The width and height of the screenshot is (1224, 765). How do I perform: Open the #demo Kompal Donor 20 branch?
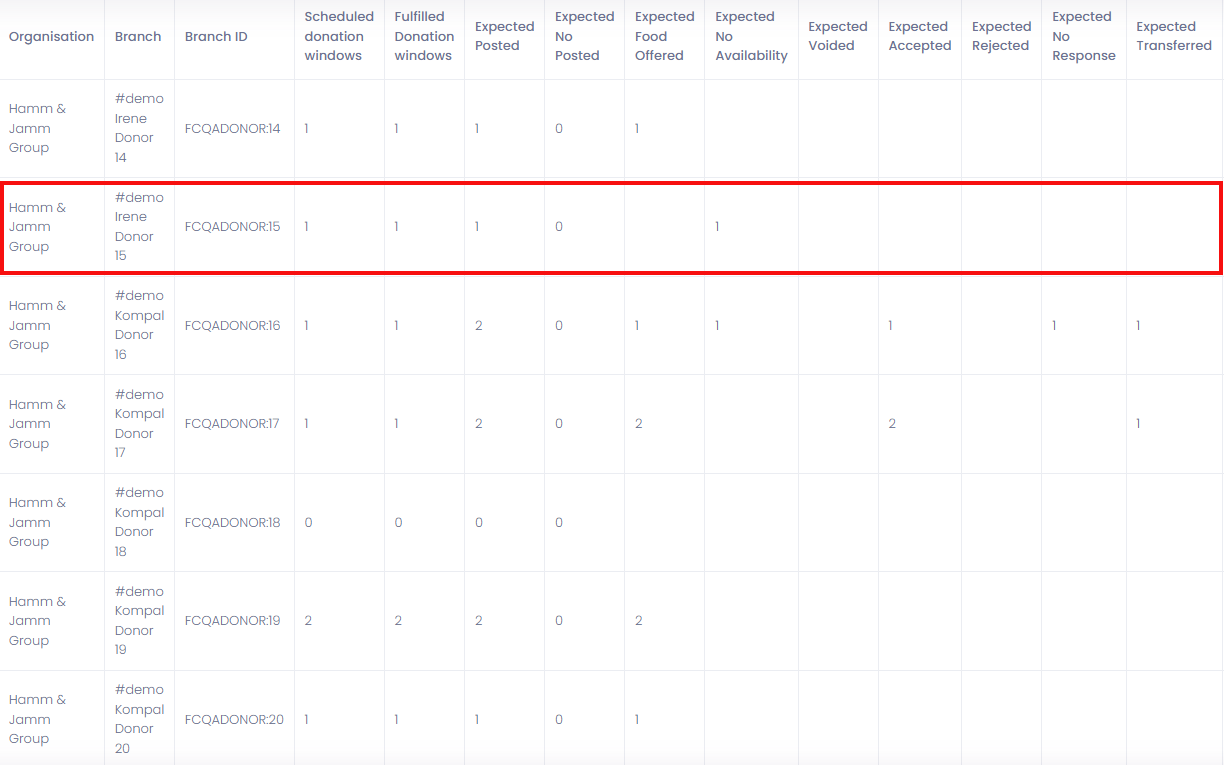click(x=139, y=719)
